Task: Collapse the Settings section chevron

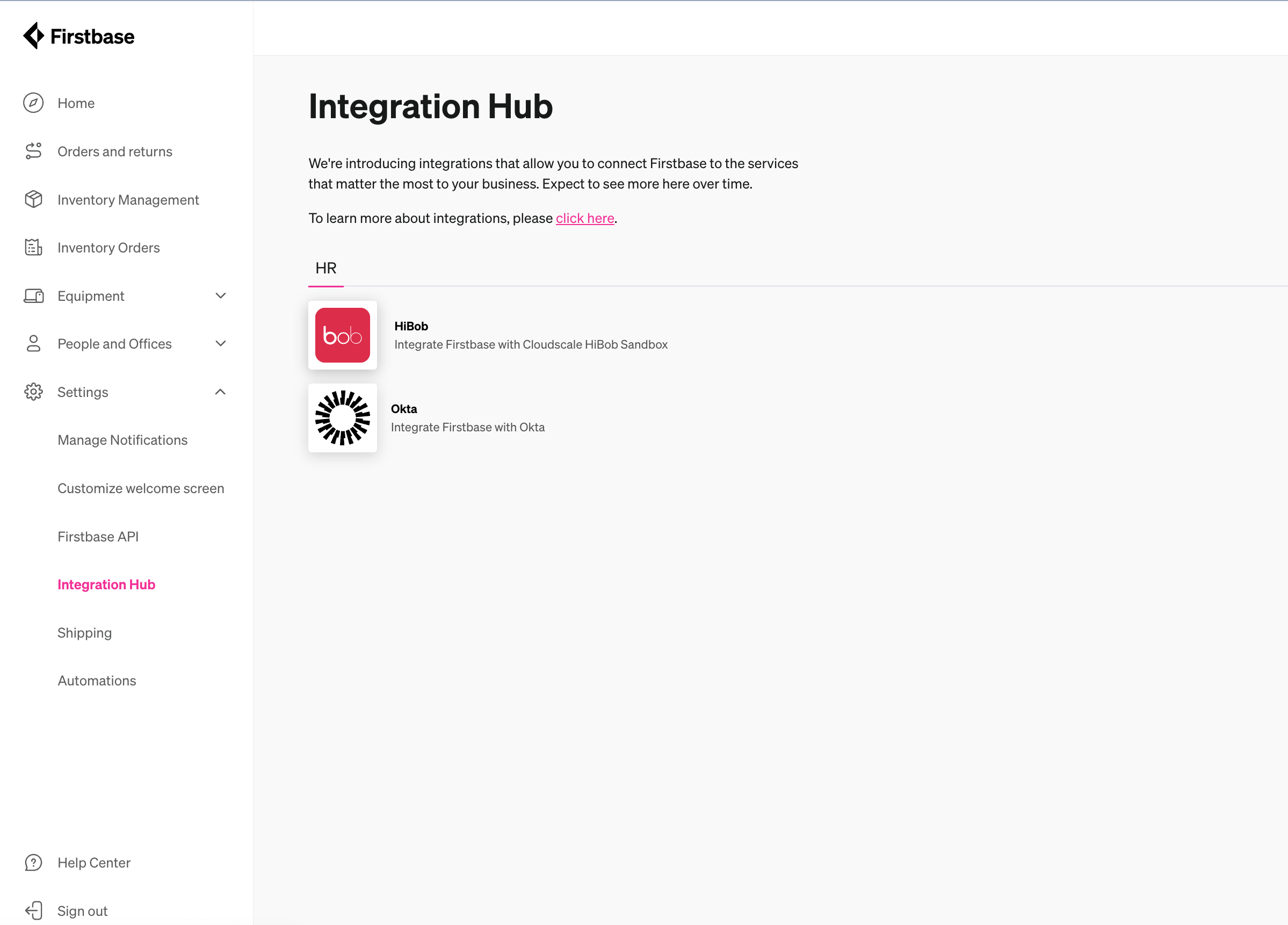Action: click(221, 392)
